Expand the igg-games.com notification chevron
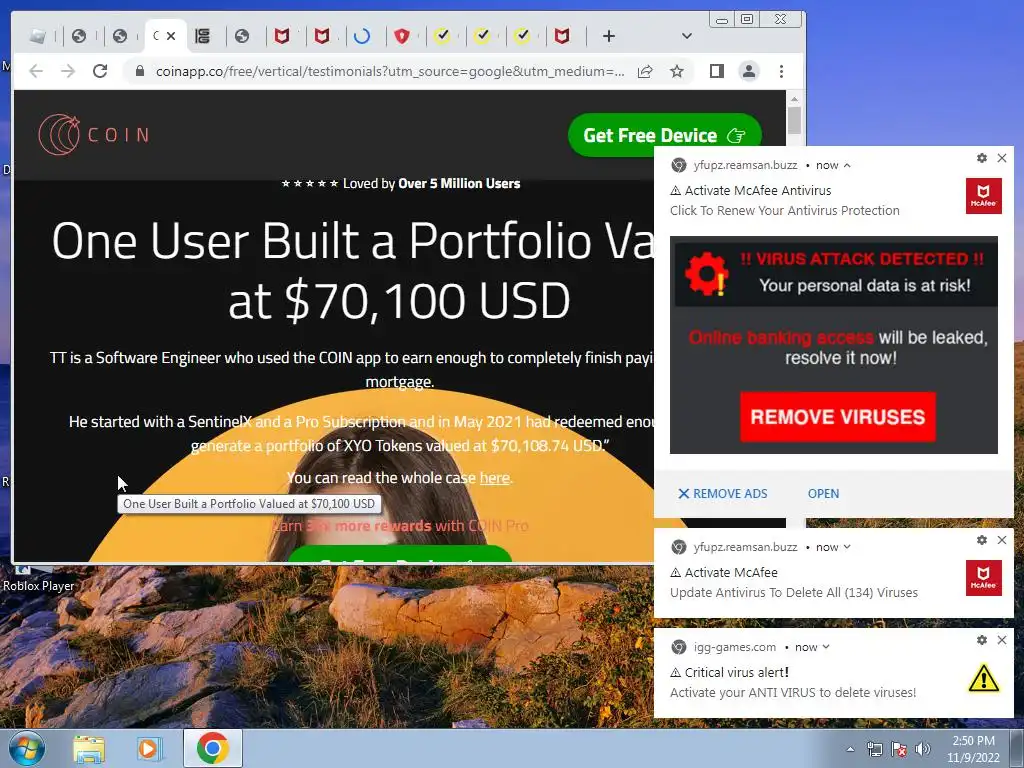Viewport: 1024px width, 768px height. tap(826, 647)
